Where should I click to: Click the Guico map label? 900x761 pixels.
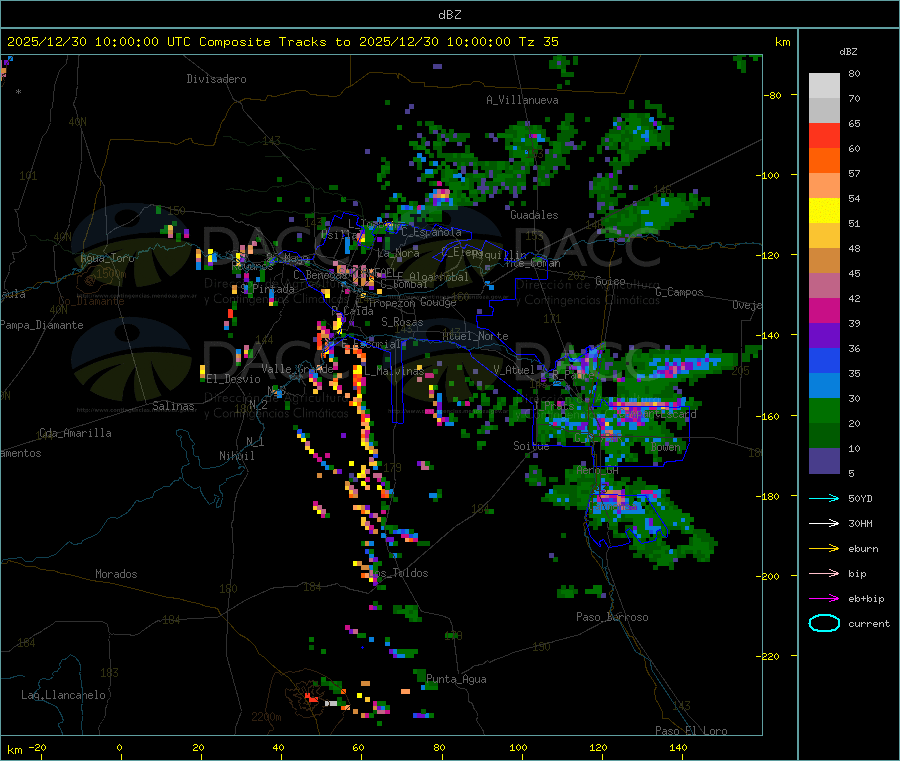[x=610, y=281]
